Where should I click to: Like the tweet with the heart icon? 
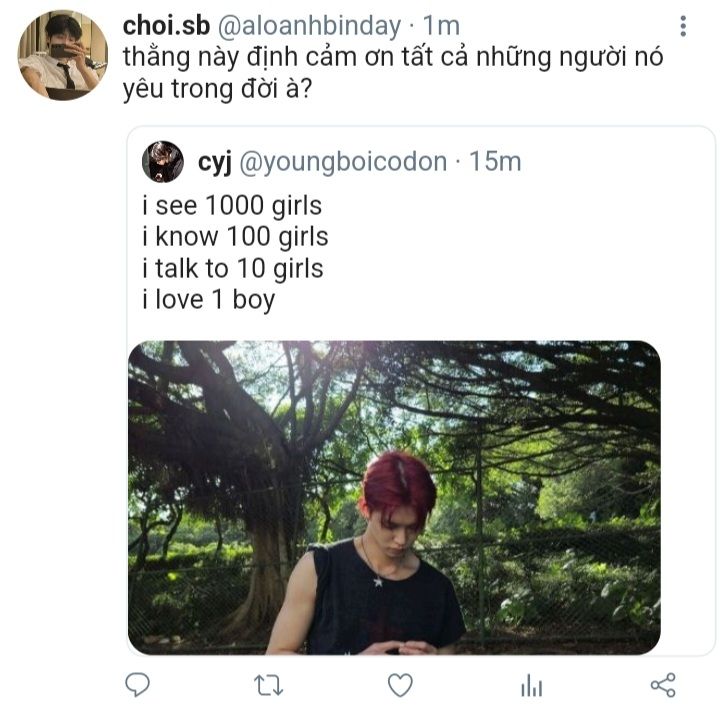tap(400, 685)
